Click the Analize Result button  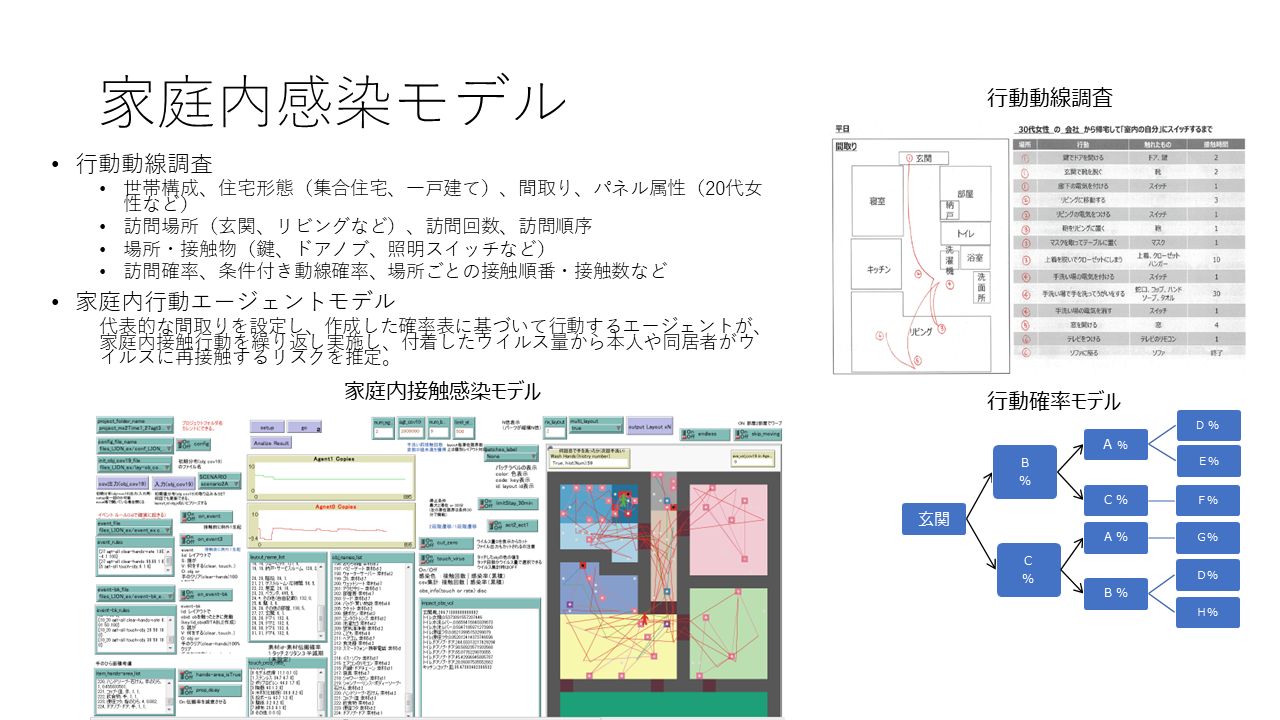pos(271,443)
